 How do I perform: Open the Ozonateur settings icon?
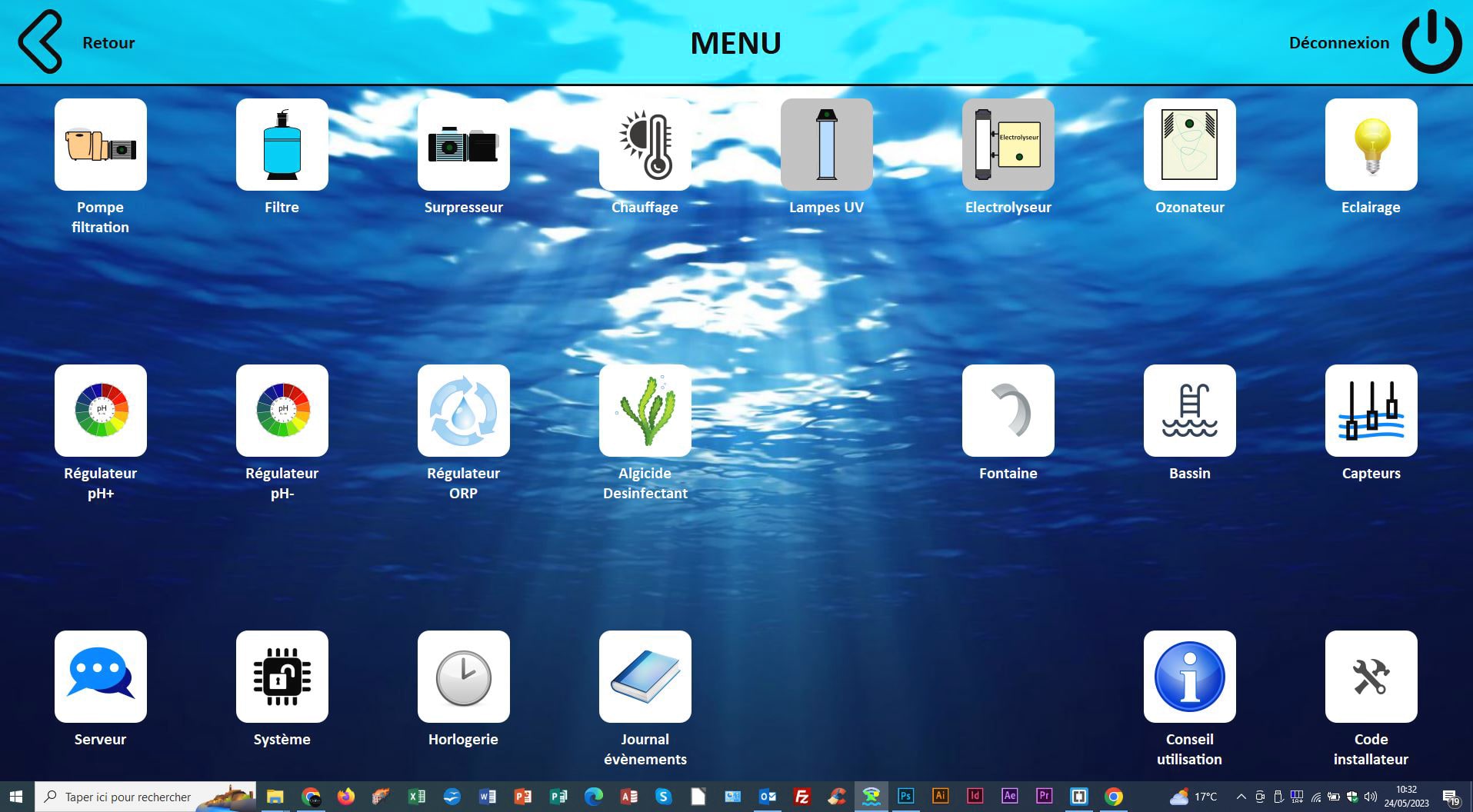(x=1189, y=145)
